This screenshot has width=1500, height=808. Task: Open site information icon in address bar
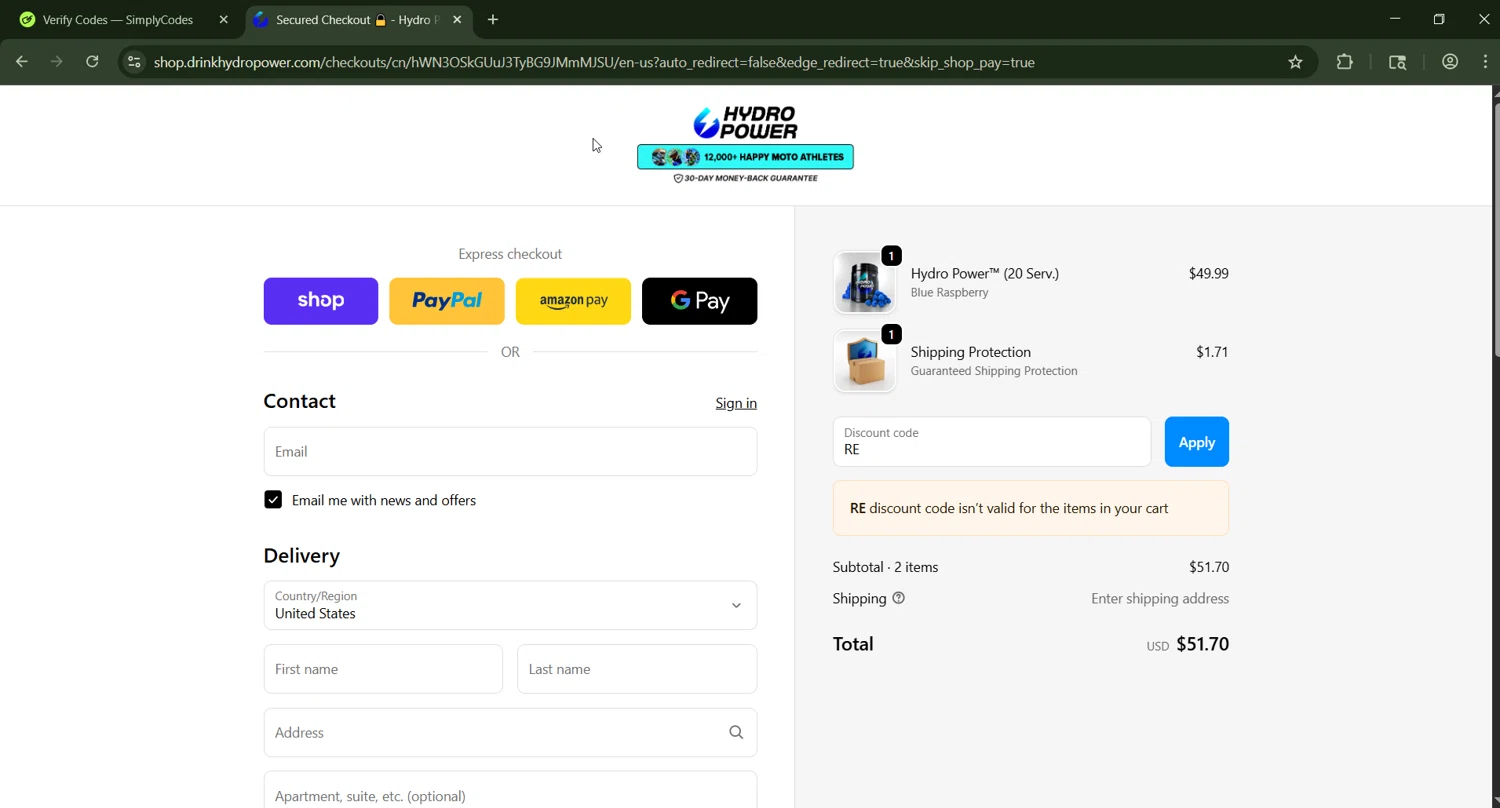[x=133, y=62]
